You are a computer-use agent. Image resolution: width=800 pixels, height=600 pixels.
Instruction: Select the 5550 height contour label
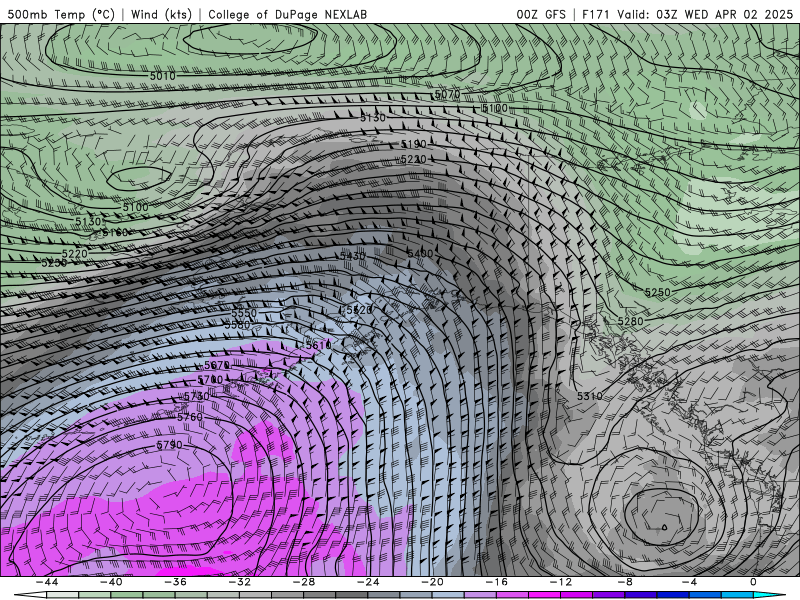244,313
